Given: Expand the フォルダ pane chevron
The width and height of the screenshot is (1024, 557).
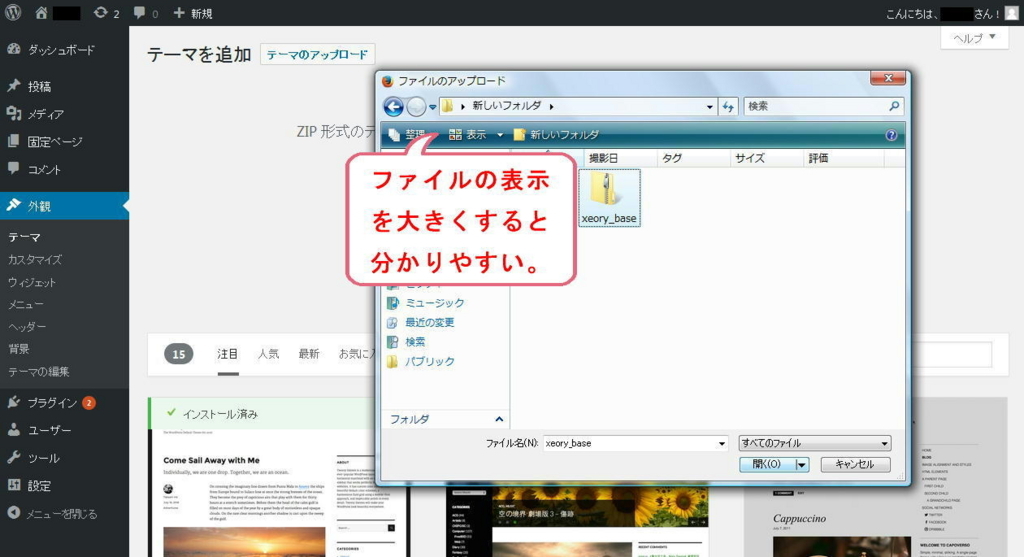Looking at the screenshot, I should point(499,419).
